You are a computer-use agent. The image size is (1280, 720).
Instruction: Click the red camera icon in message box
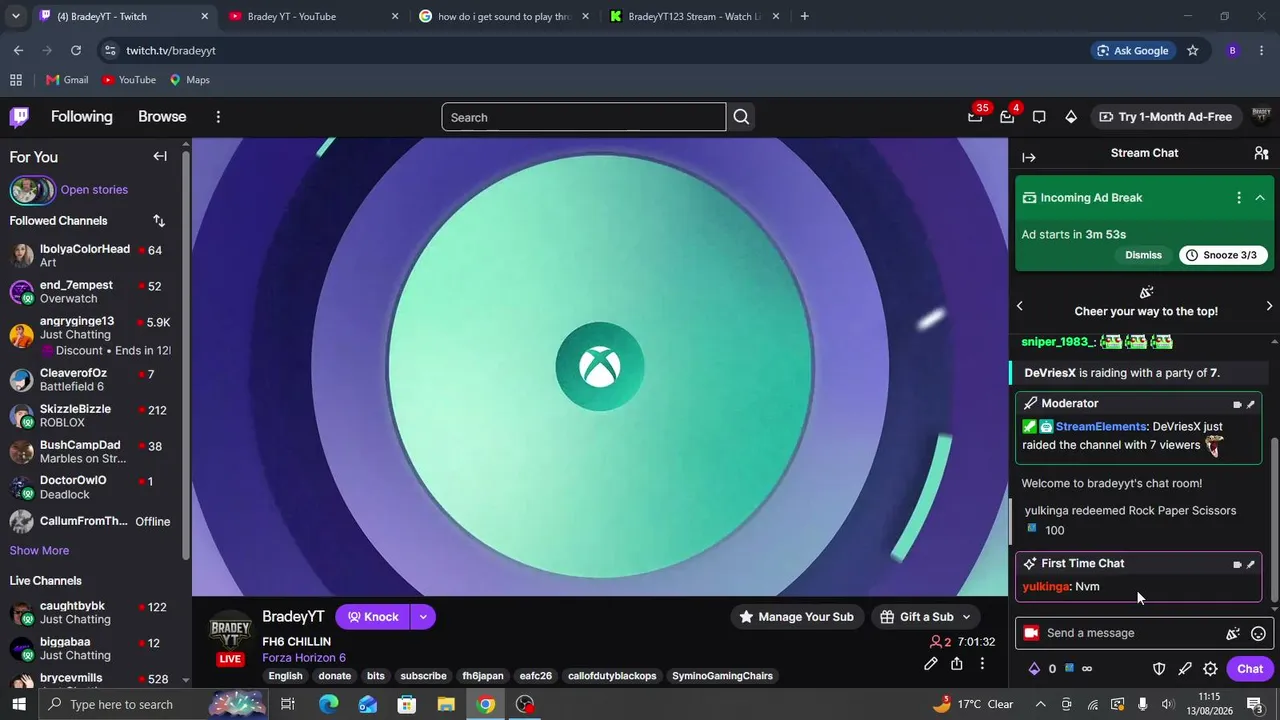point(1031,633)
